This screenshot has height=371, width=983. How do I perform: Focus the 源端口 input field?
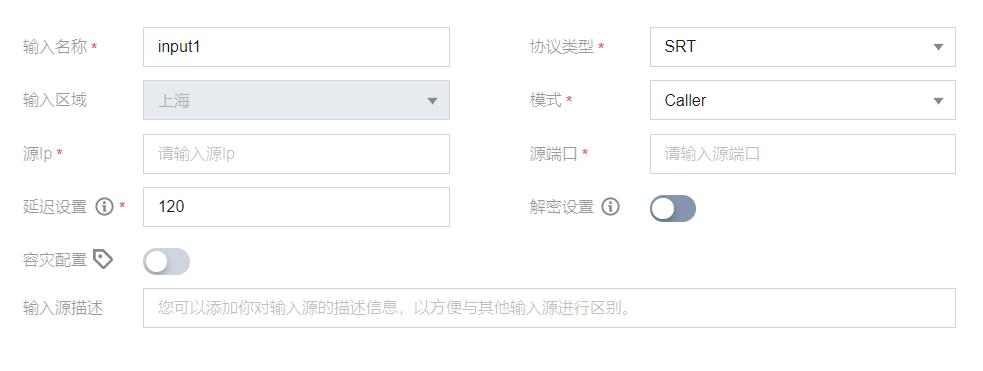pyautogui.click(x=802, y=154)
